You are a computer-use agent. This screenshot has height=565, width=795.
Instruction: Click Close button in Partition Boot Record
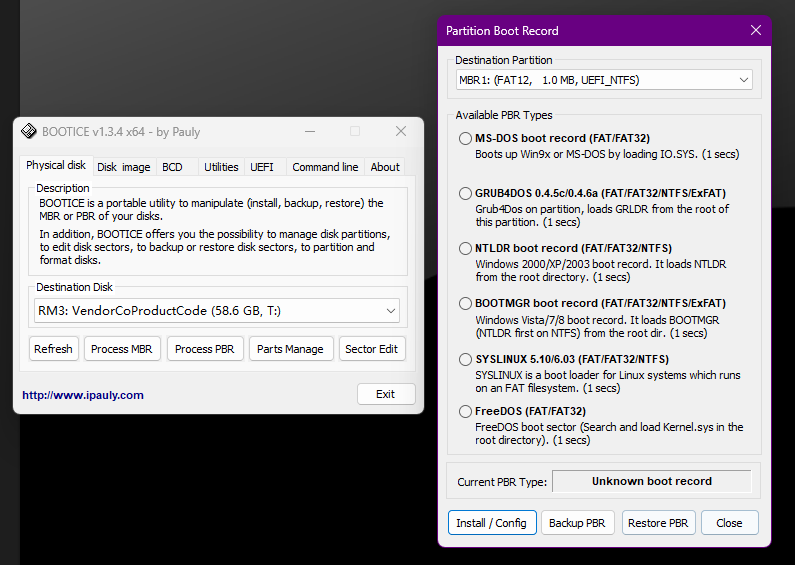pos(729,523)
